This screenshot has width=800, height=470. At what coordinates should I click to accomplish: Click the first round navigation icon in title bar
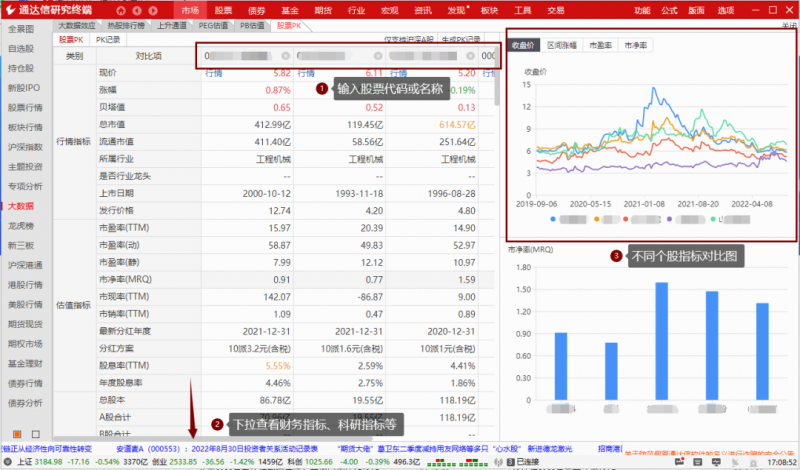pos(121,10)
